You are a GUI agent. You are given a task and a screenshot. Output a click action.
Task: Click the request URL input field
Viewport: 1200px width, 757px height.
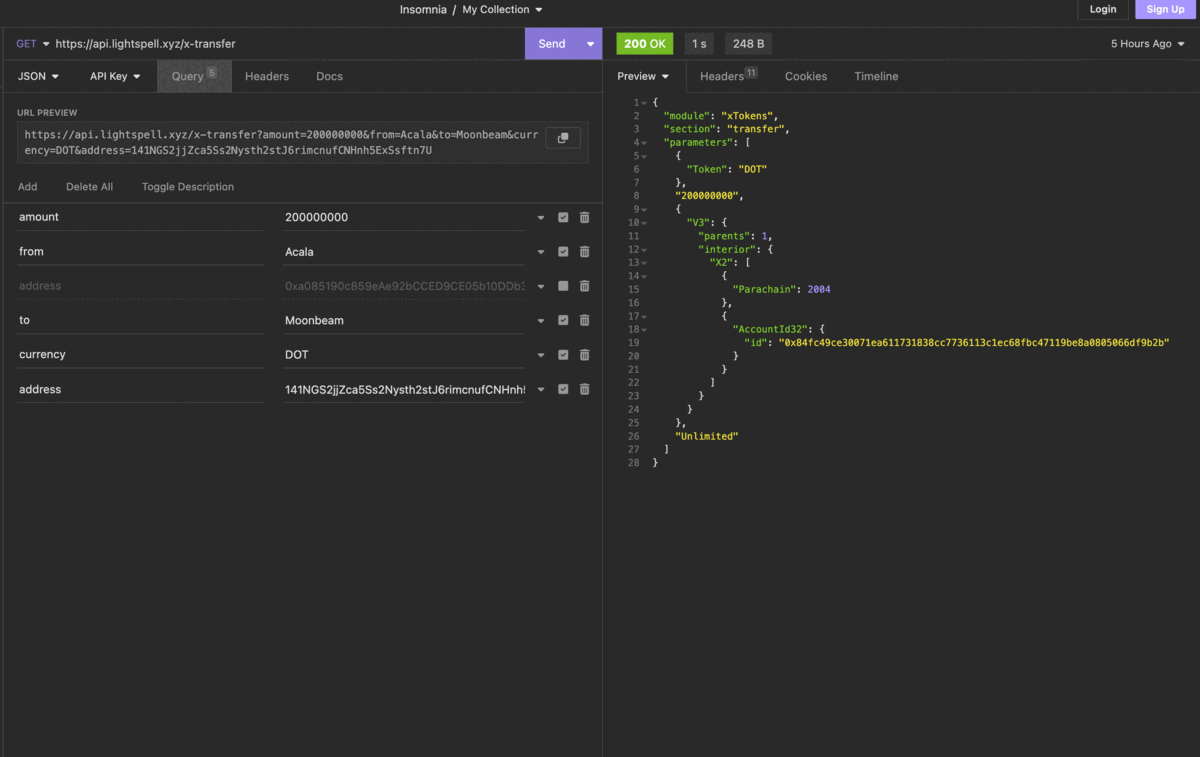pyautogui.click(x=280, y=44)
